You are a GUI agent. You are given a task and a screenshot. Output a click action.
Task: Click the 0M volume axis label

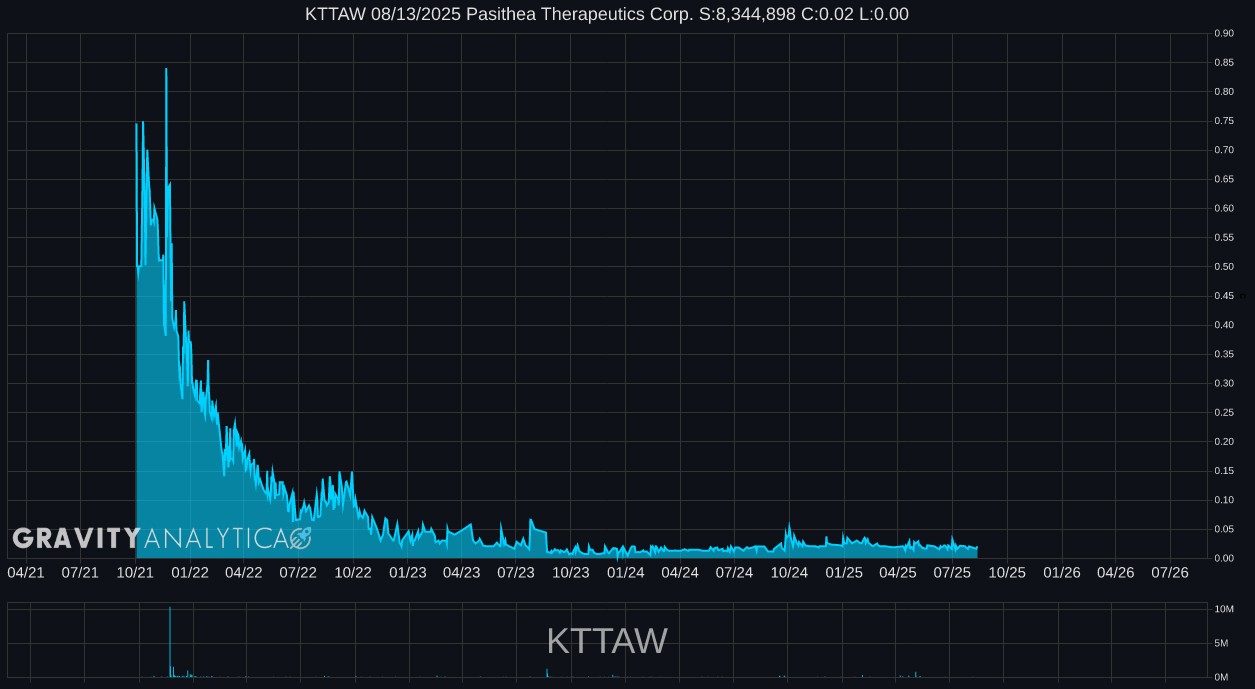1221,677
